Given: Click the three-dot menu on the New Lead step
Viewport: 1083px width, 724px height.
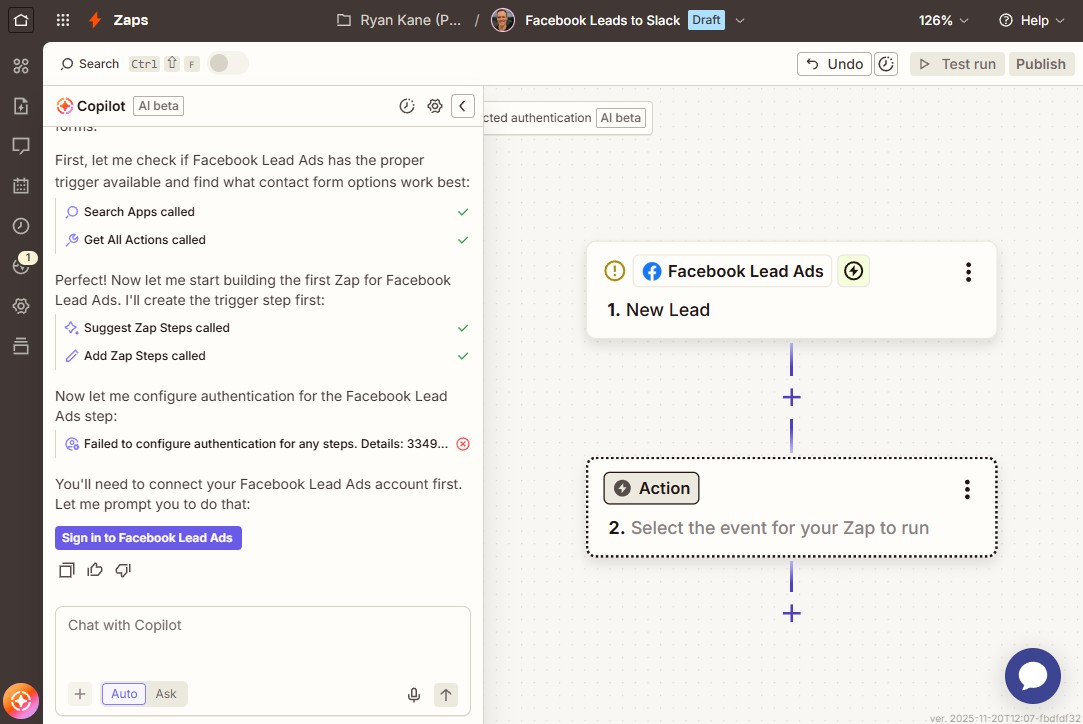Looking at the screenshot, I should 967,271.
